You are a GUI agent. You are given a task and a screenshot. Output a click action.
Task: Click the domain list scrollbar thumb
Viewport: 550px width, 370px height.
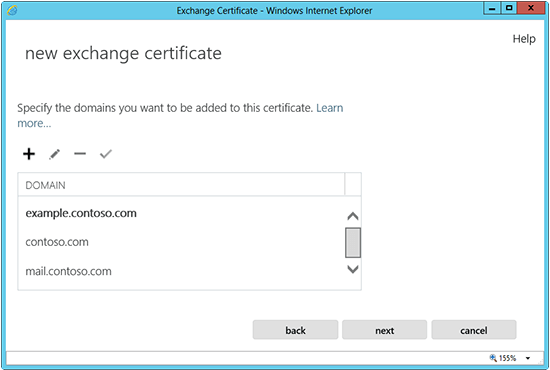coord(353,243)
